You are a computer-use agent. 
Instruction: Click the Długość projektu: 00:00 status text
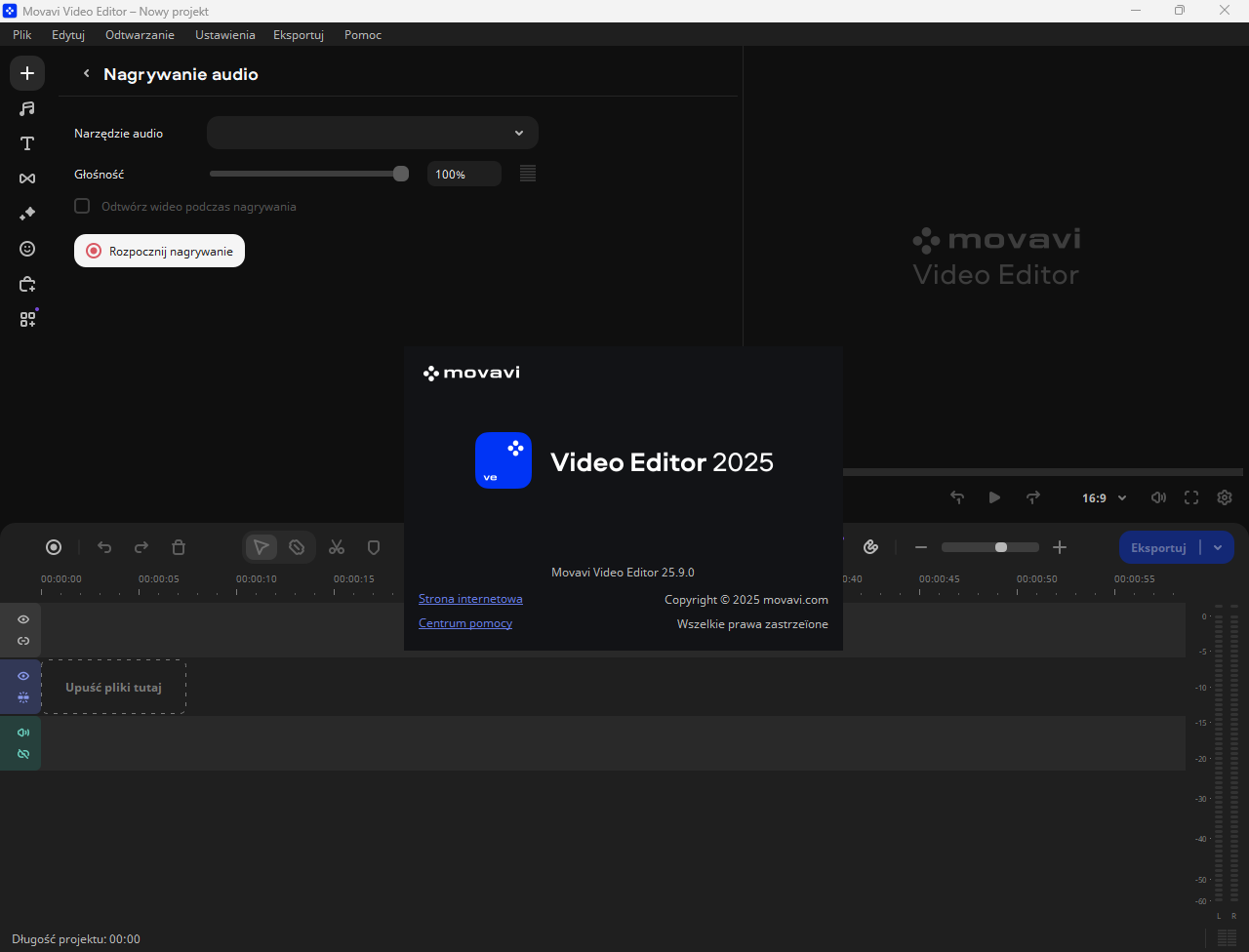click(x=76, y=939)
